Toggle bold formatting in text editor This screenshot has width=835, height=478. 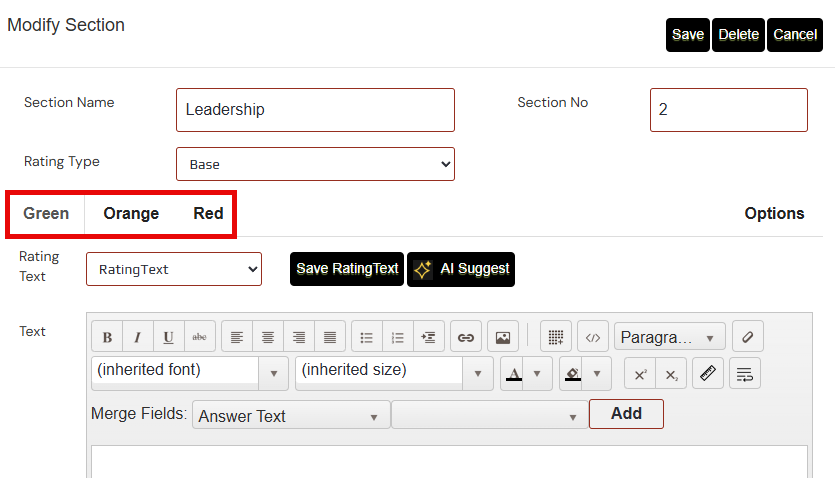pyautogui.click(x=107, y=338)
